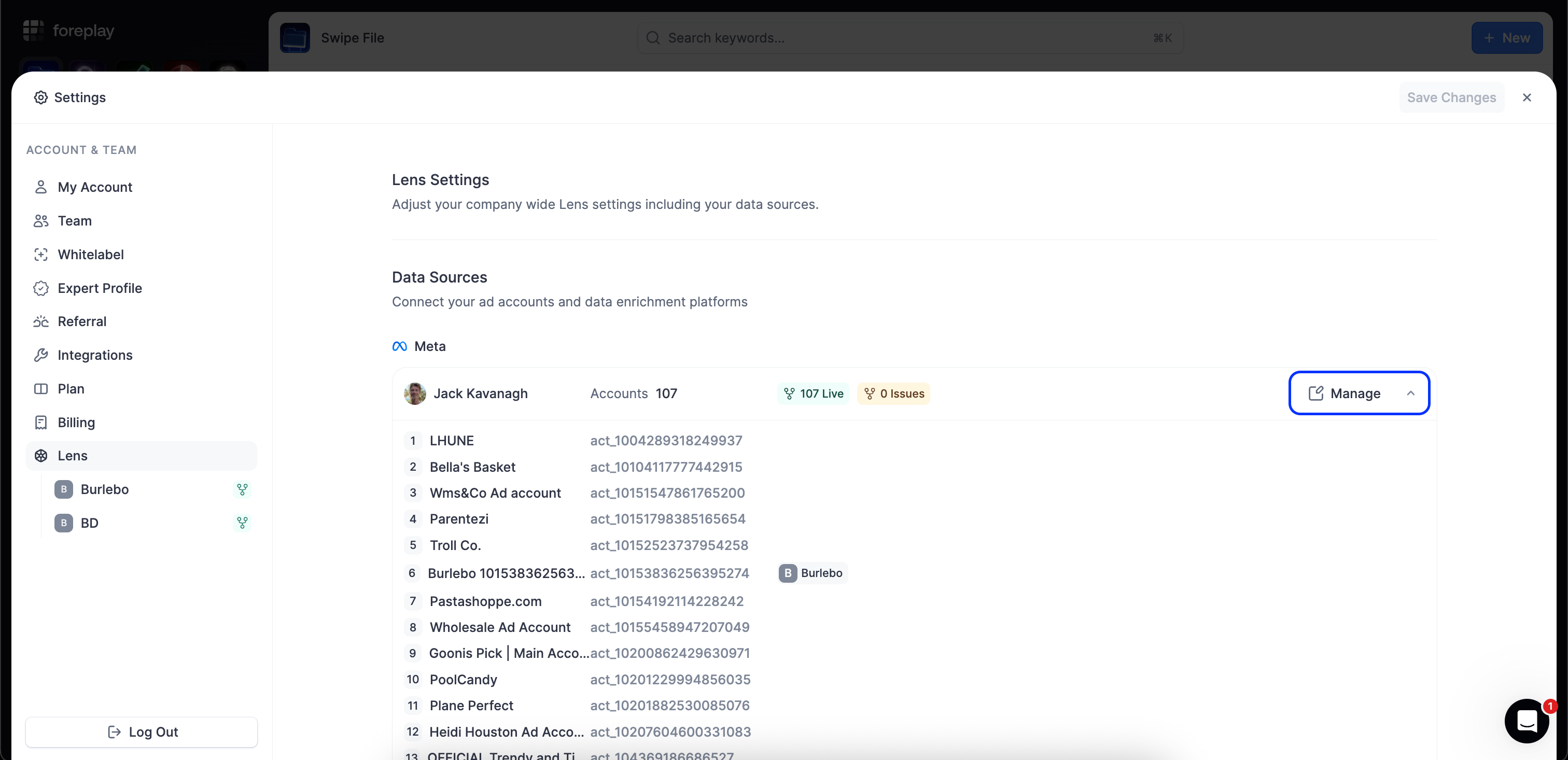Click account ID act_10153836256395274
The height and width of the screenshot is (760, 1568).
coord(669,573)
